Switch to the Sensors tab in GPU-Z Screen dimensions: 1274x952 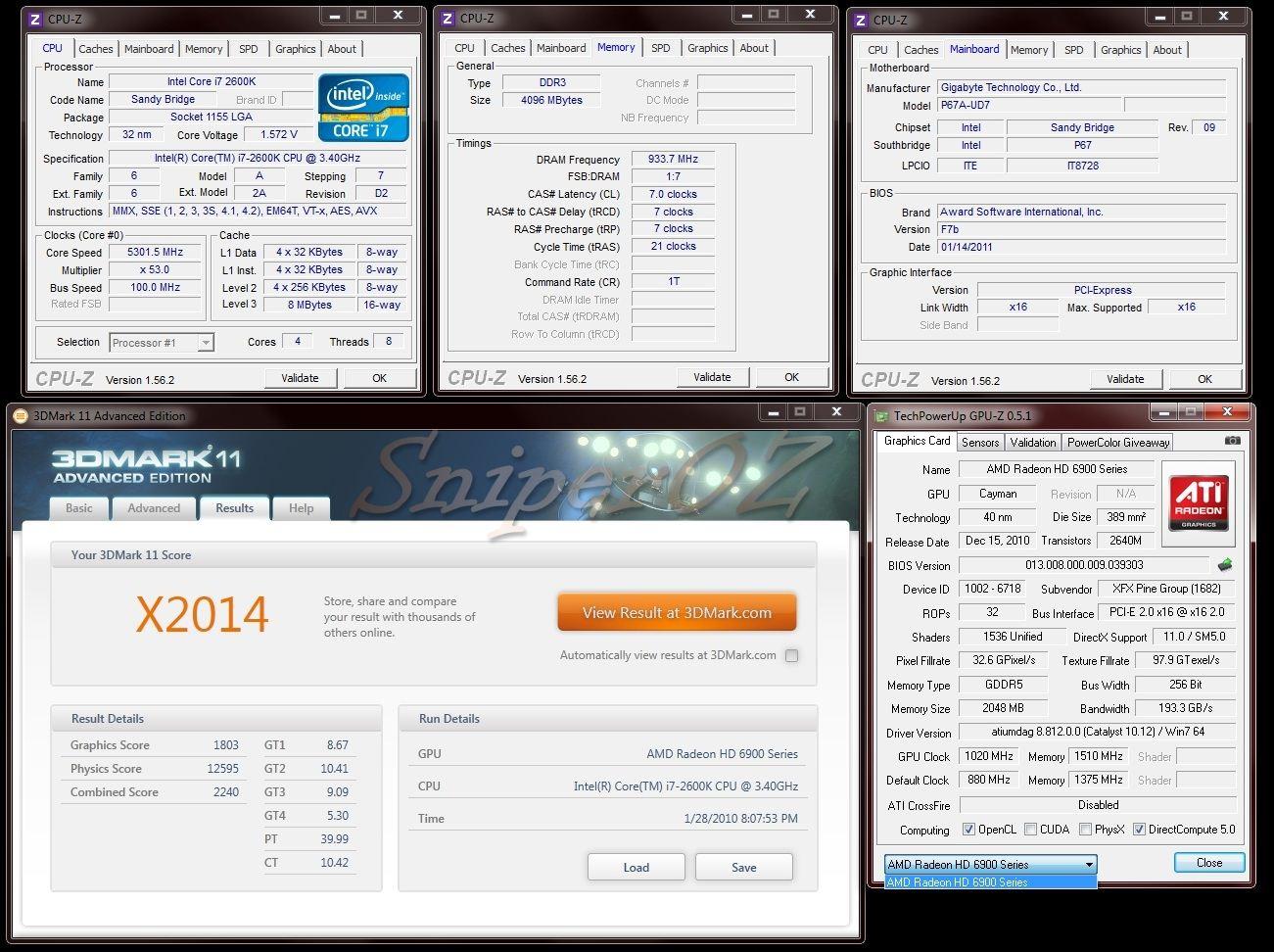pyautogui.click(x=980, y=443)
